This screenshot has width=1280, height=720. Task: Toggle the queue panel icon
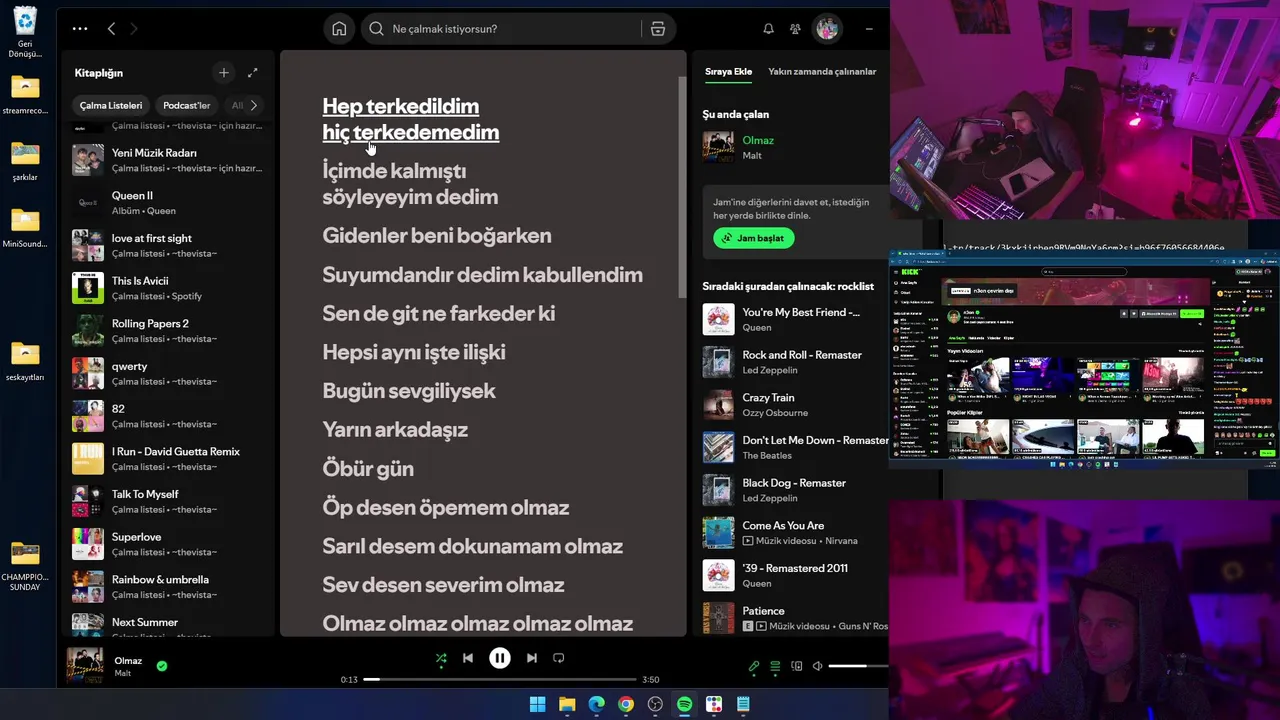(x=775, y=666)
